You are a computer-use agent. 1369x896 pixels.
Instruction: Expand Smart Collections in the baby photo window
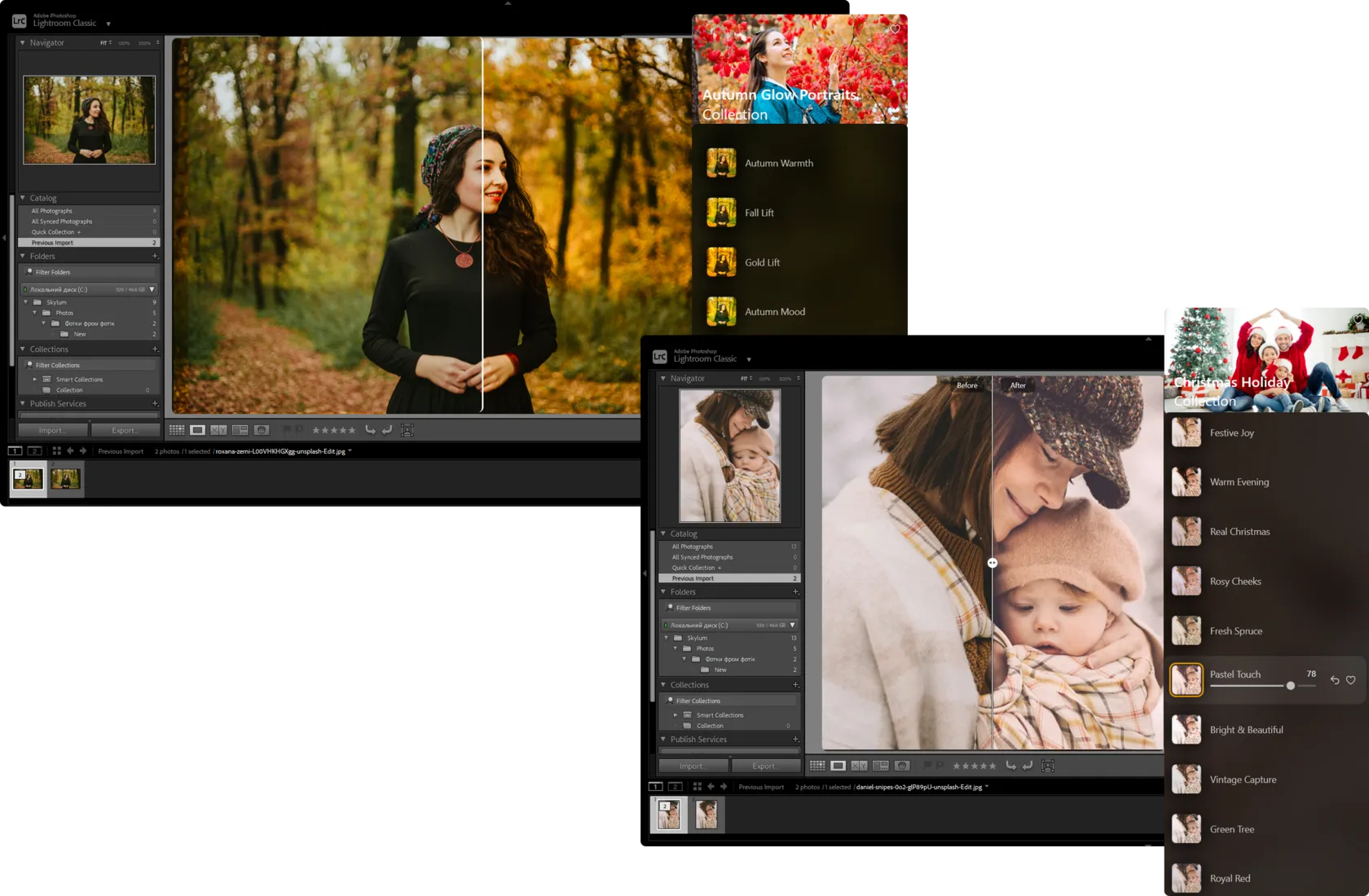676,715
